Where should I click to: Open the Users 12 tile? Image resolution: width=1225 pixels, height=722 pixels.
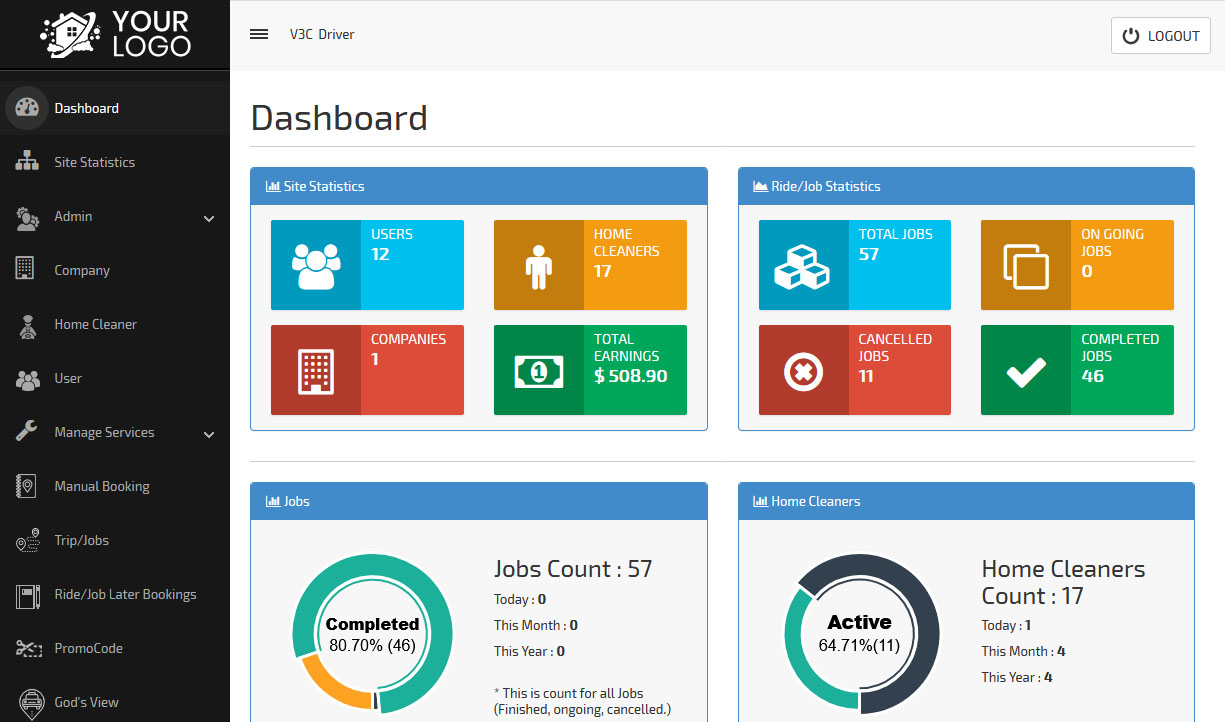[367, 265]
